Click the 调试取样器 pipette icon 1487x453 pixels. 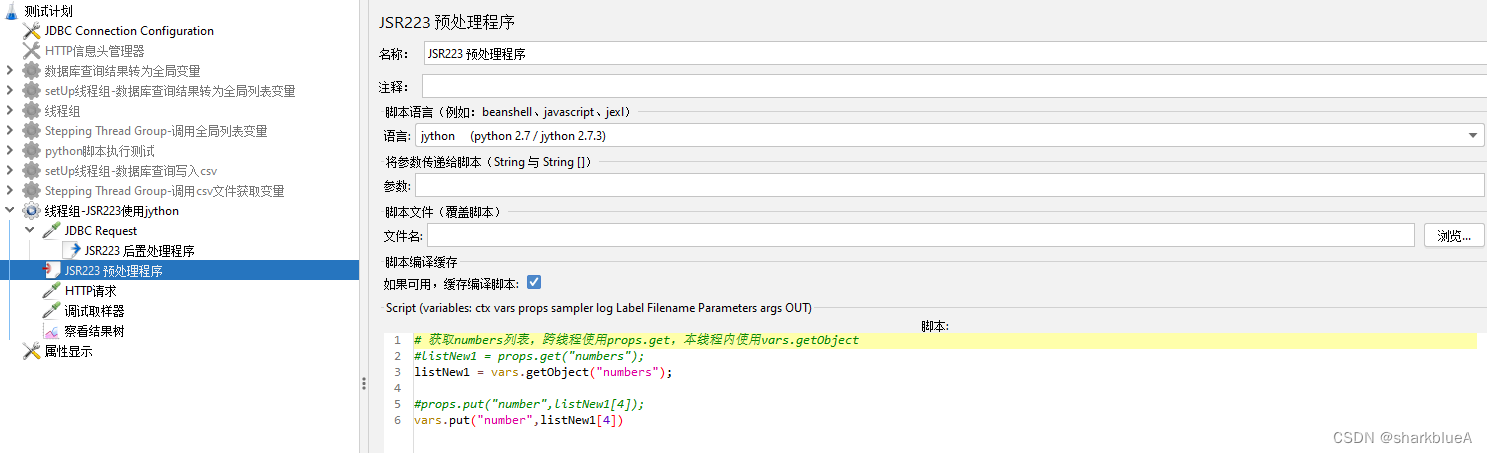coord(51,310)
